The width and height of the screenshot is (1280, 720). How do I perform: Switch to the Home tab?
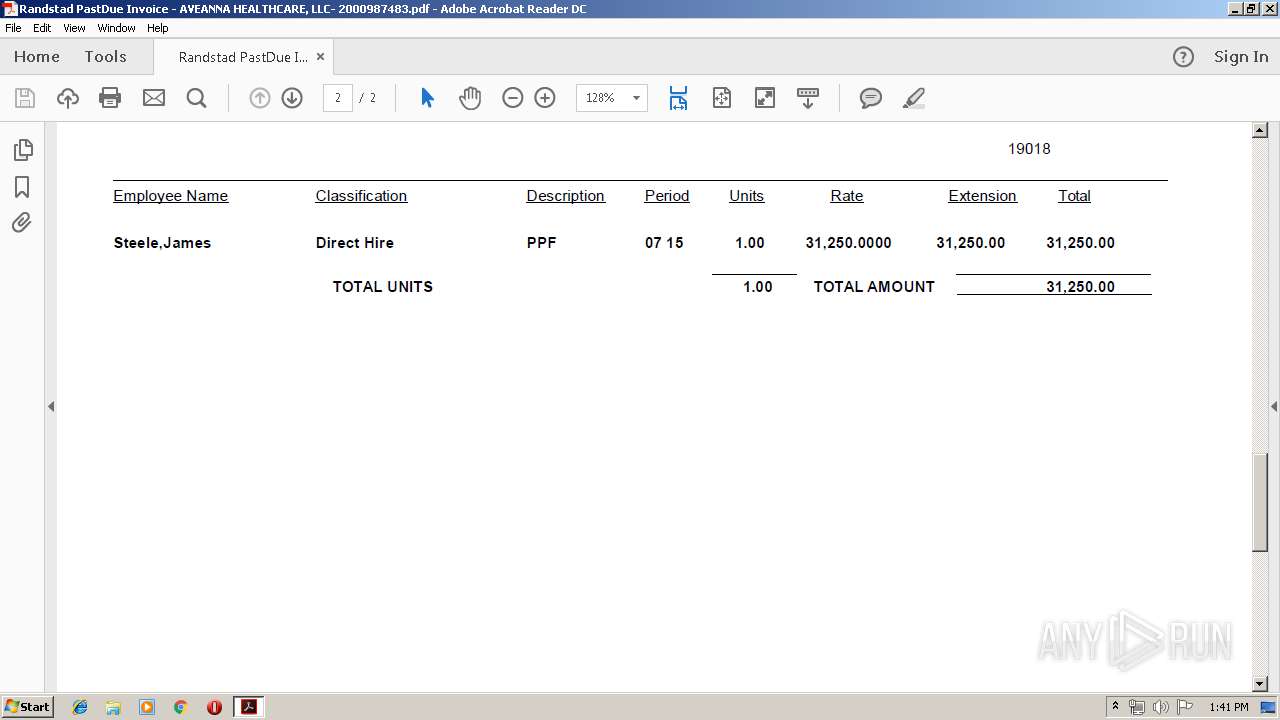[37, 57]
